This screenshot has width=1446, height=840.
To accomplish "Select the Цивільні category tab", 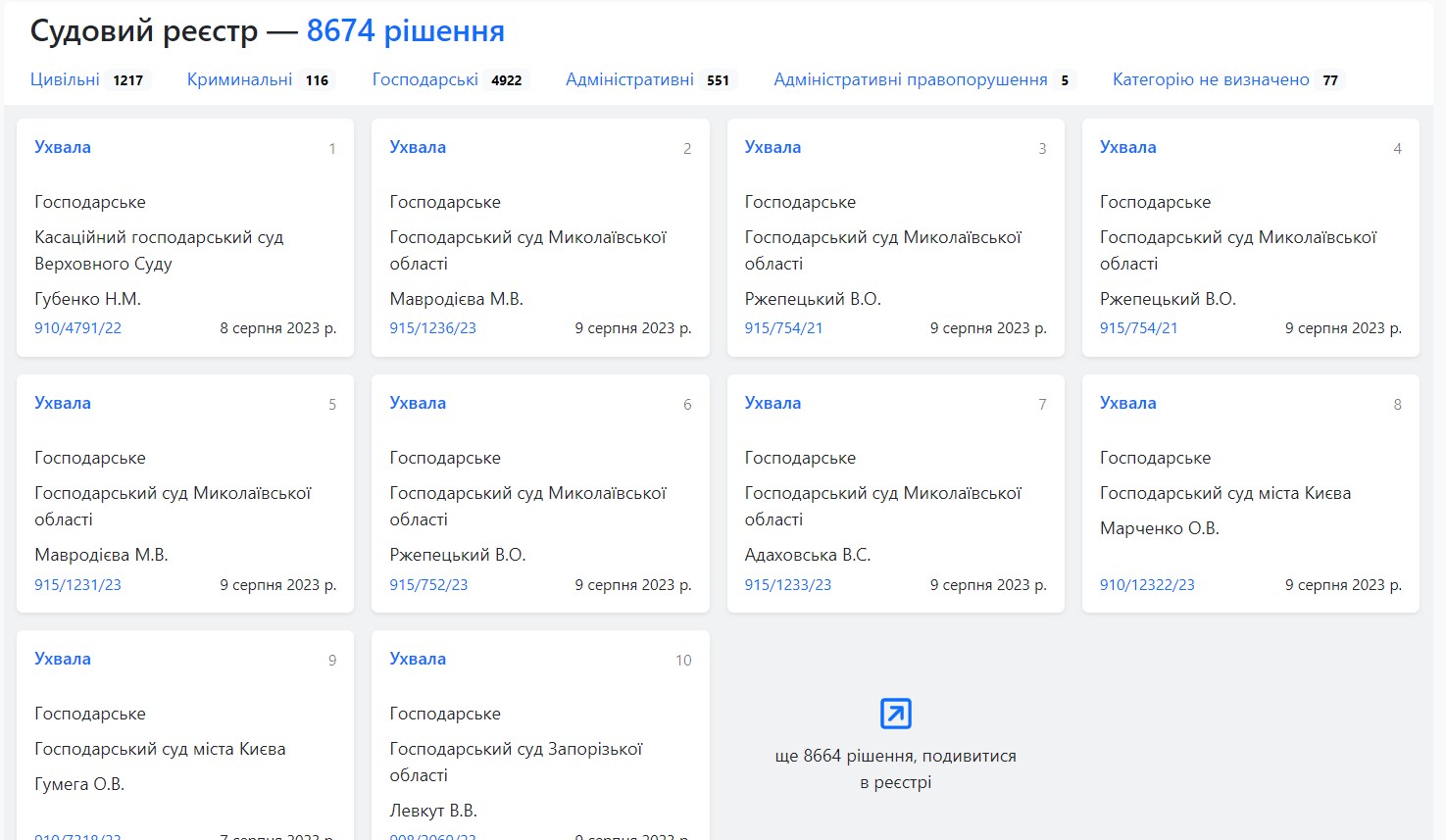I will click(65, 79).
